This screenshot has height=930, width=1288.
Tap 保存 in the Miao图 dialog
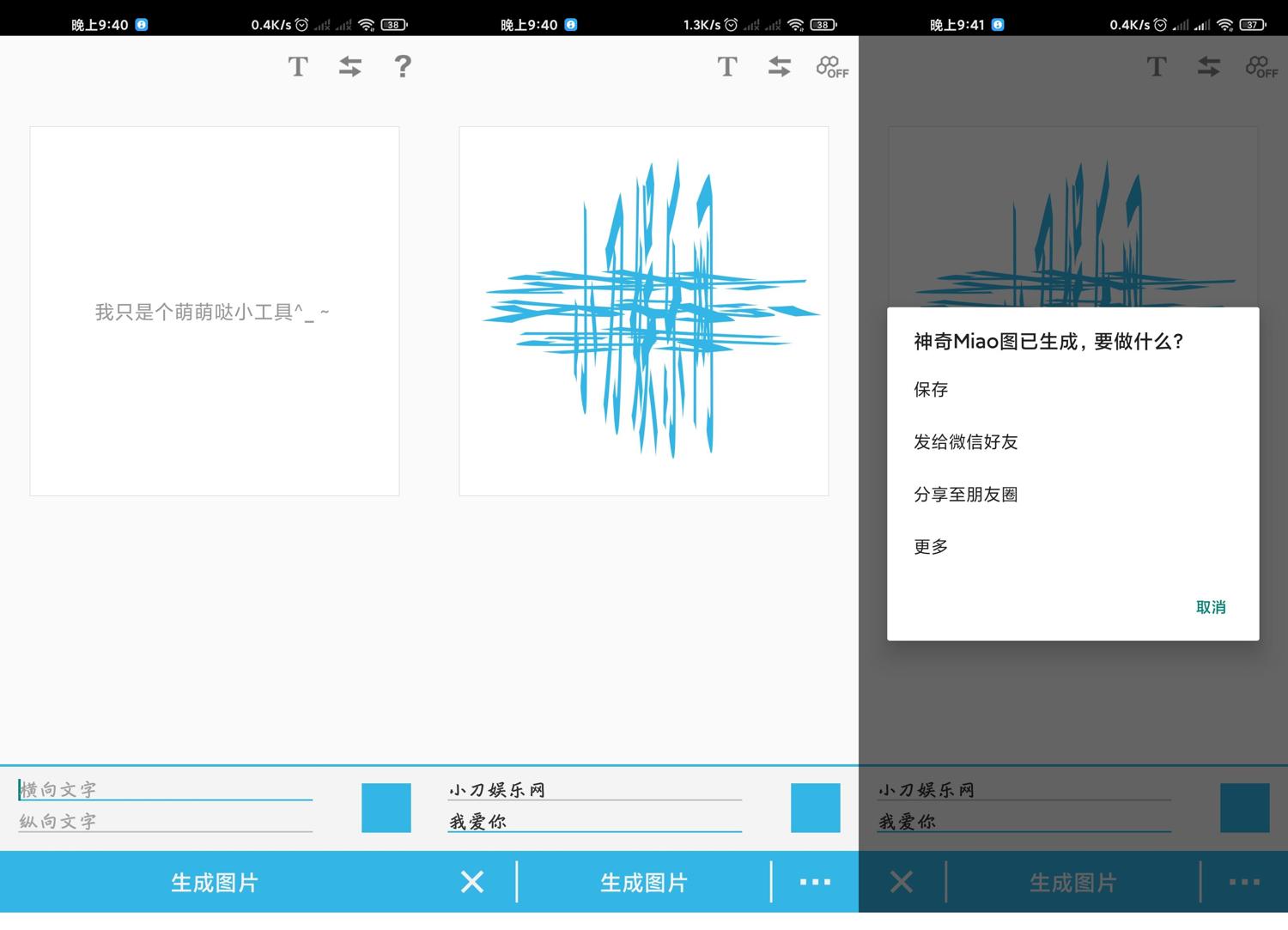931,390
